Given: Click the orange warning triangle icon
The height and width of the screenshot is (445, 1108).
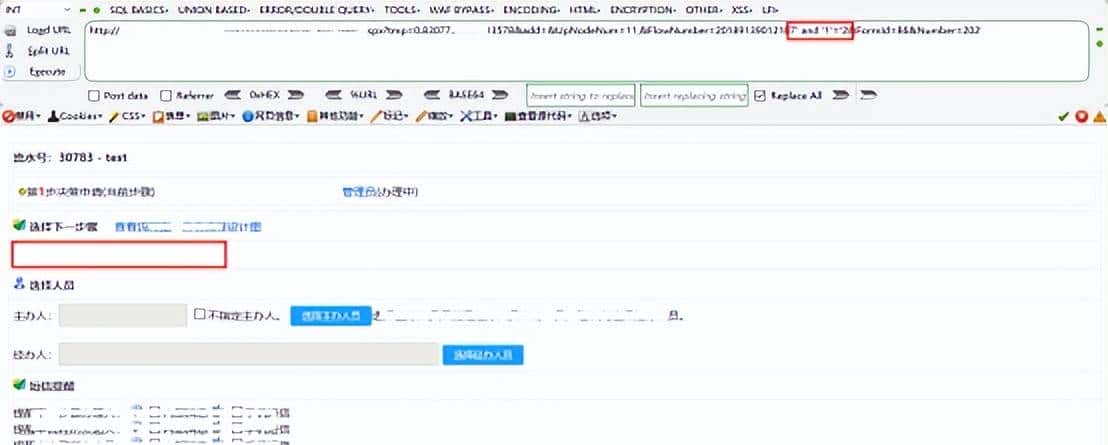Looking at the screenshot, I should tap(1100, 117).
